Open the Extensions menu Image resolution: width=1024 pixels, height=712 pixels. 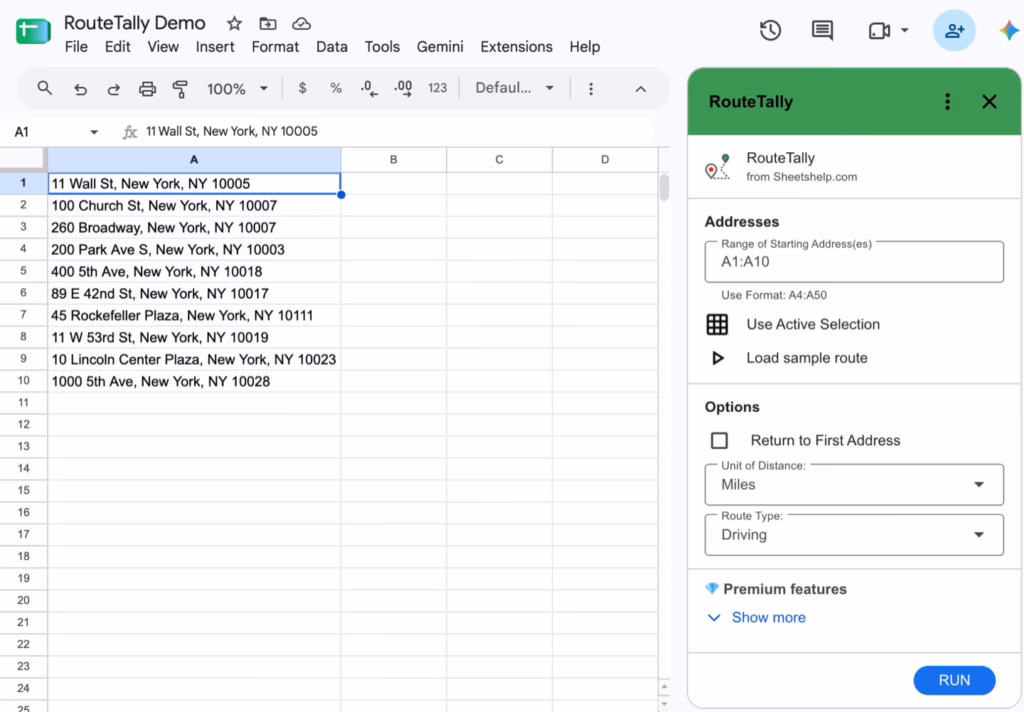pos(517,47)
